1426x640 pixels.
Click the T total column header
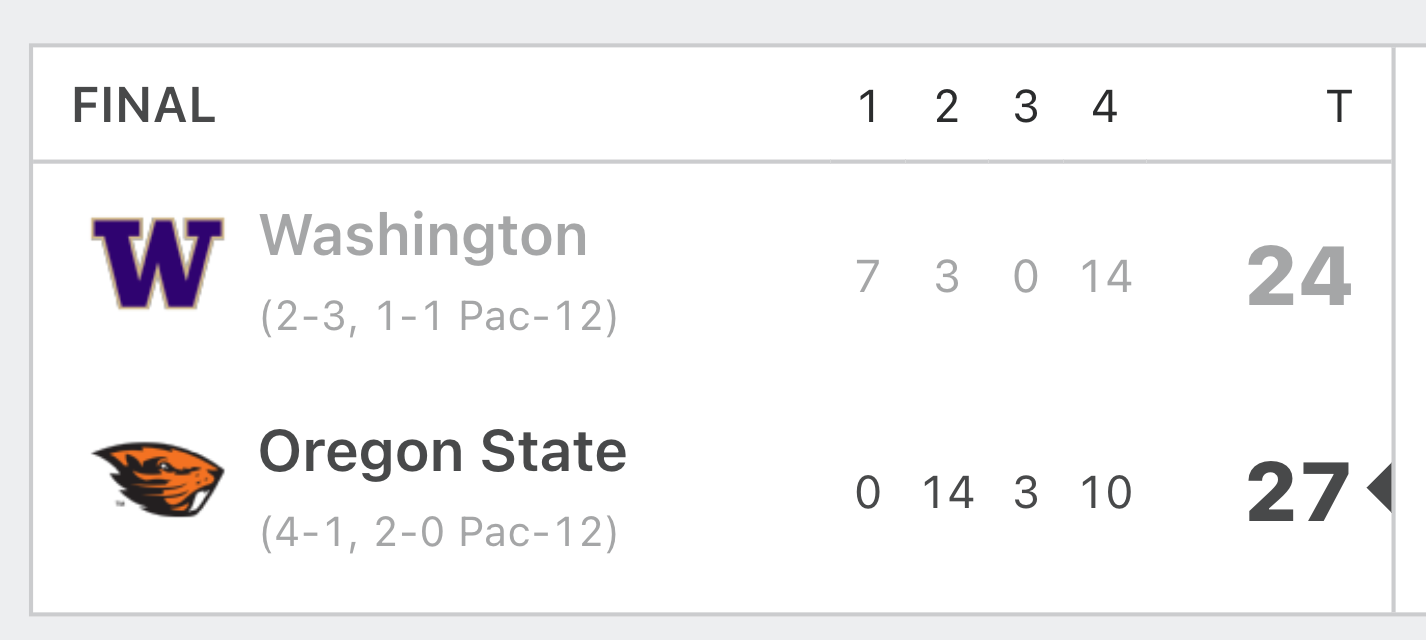tap(1339, 106)
